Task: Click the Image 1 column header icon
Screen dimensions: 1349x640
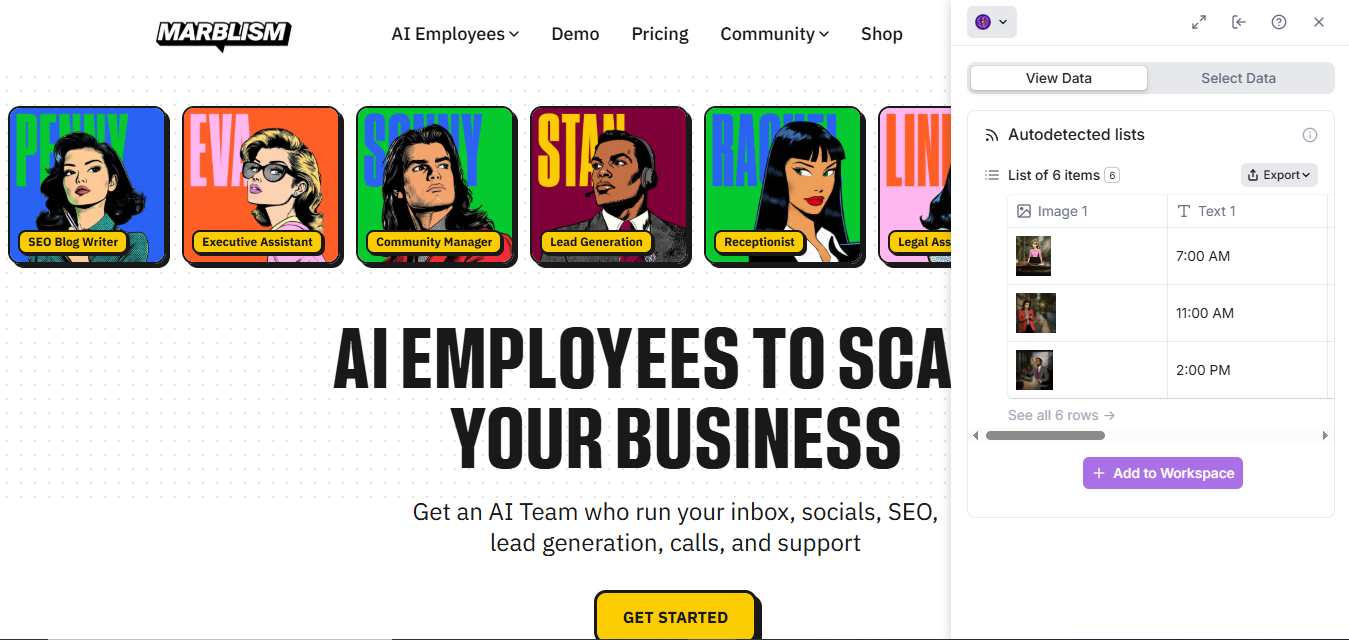Action: pyautogui.click(x=1023, y=211)
